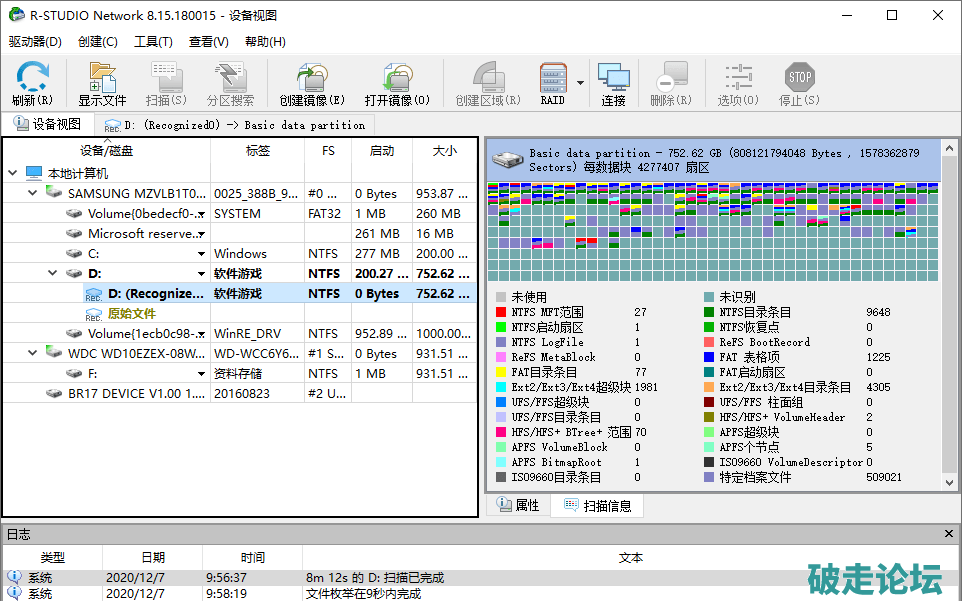
Task: Open the 工具(T) menu
Action: pyautogui.click(x=153, y=42)
